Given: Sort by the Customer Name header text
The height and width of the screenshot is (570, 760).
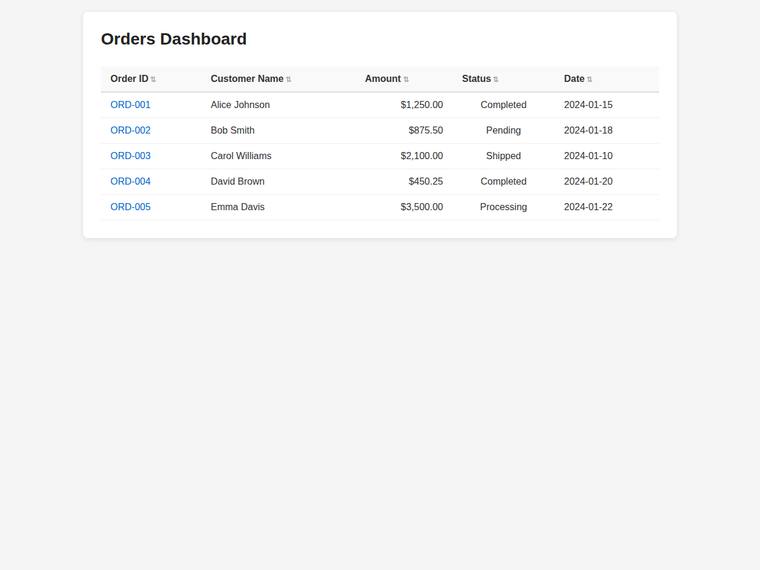Looking at the screenshot, I should (247, 79).
